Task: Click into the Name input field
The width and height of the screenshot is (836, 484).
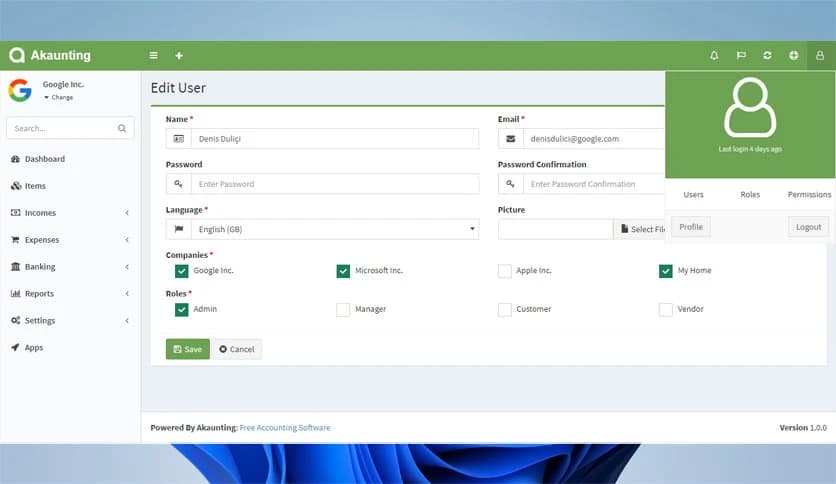Action: click(335, 139)
